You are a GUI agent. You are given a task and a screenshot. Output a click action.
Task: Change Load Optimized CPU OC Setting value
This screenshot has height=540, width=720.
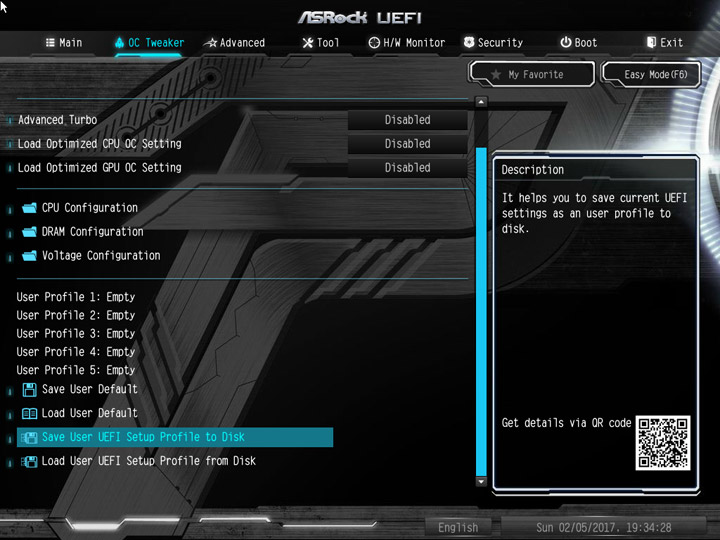[x=408, y=144]
